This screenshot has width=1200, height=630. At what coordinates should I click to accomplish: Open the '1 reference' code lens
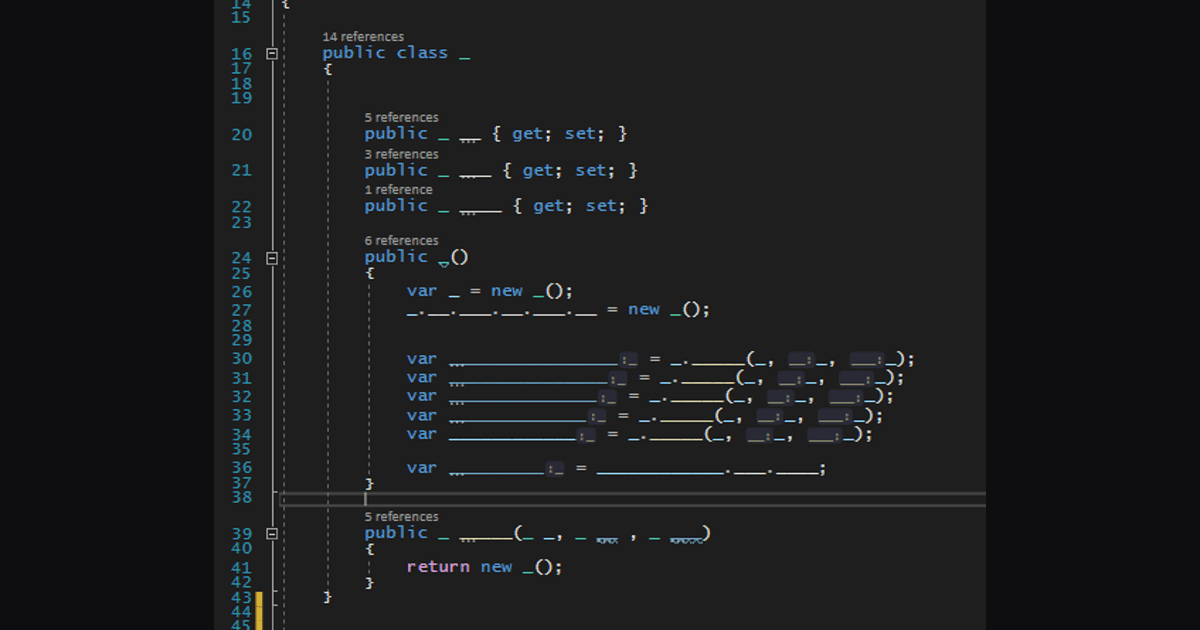point(398,189)
